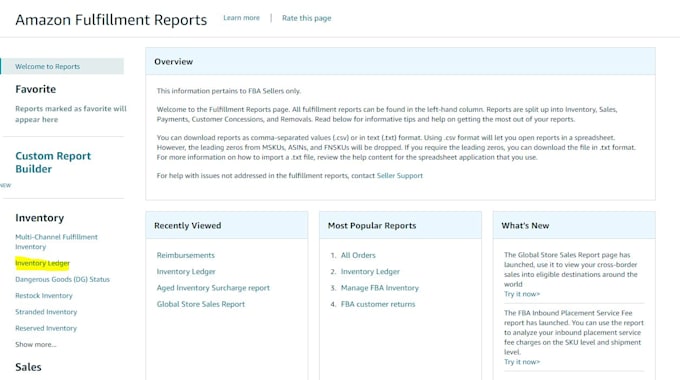This screenshot has width=680, height=380.
Task: Open FBA customer returns report
Action: click(378, 305)
